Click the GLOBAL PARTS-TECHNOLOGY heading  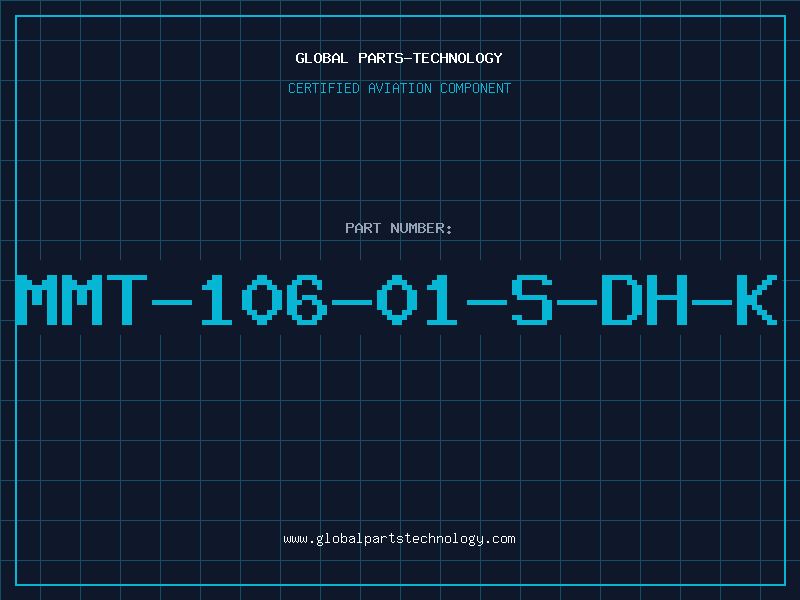click(x=399, y=58)
